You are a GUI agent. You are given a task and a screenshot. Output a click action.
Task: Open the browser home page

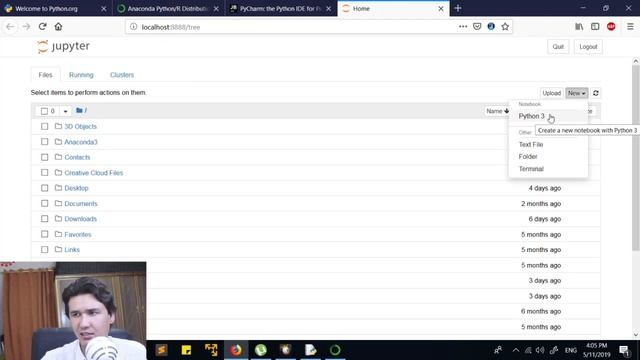58,27
